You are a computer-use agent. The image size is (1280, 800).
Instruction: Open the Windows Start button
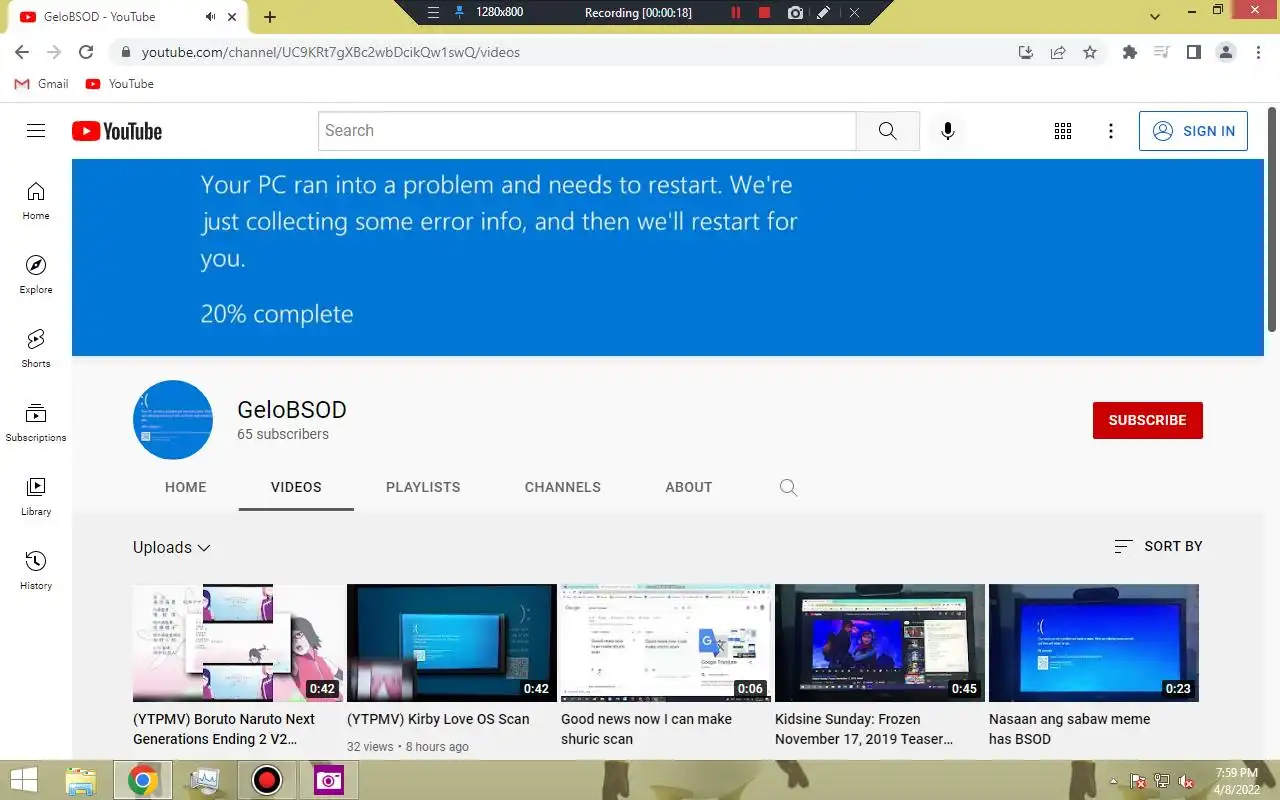pos(24,780)
